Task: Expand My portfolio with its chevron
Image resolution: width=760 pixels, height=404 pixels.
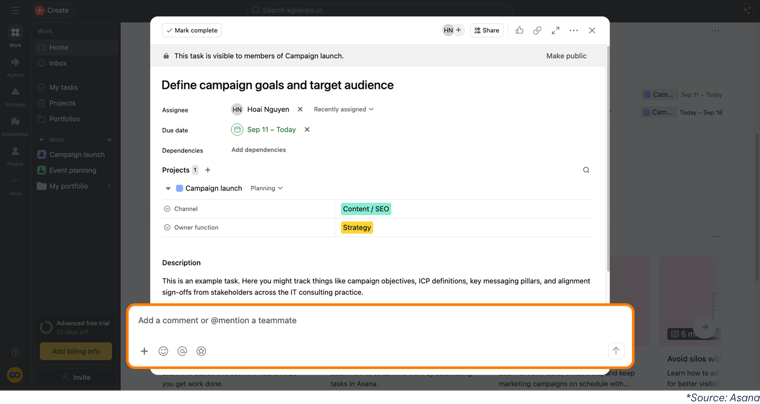Action: point(109,186)
